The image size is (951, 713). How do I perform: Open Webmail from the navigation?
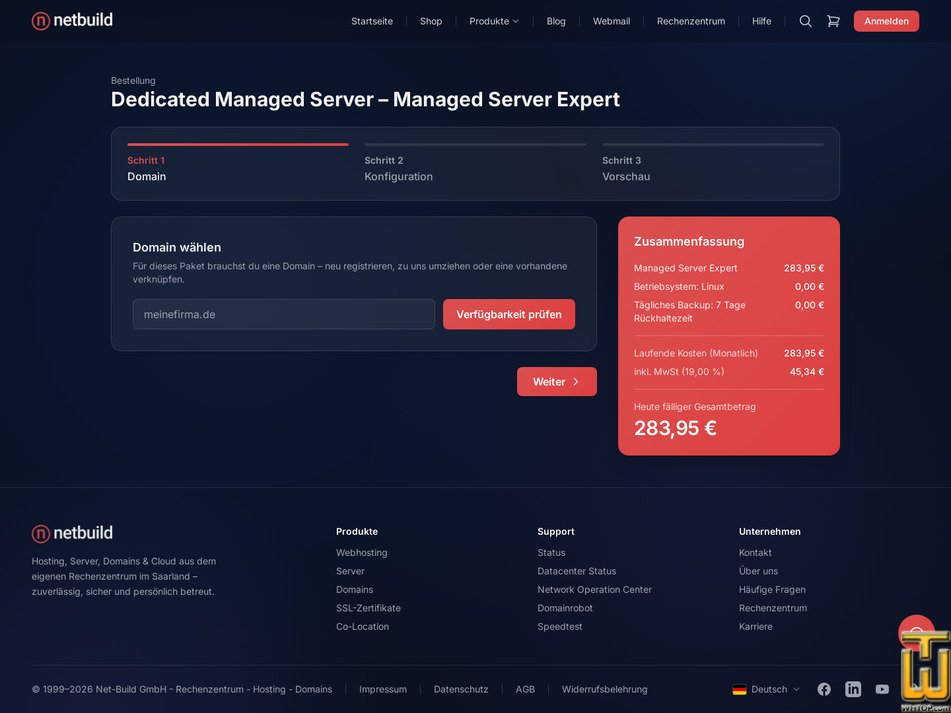coord(611,21)
